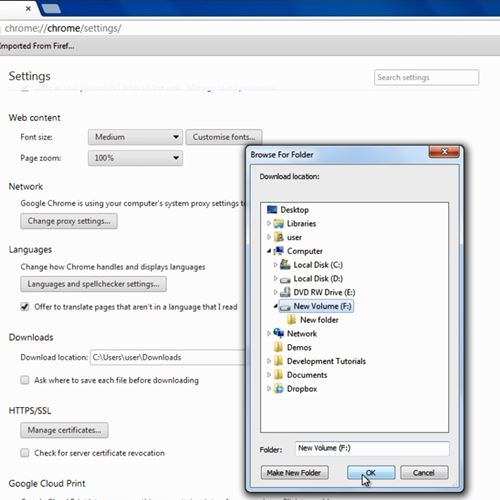Confirm folder selection with OK
The image size is (500, 500).
click(x=371, y=473)
